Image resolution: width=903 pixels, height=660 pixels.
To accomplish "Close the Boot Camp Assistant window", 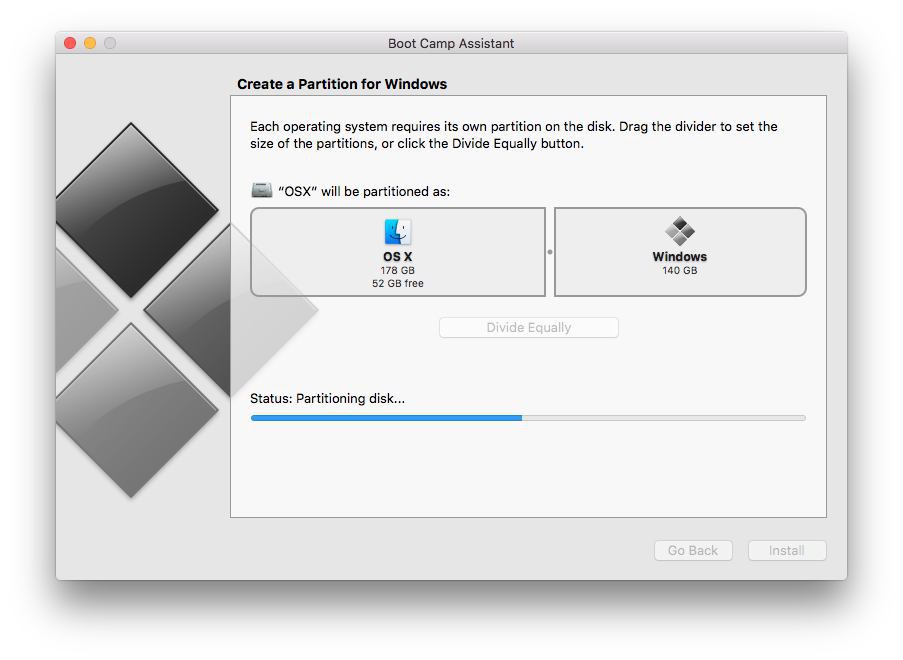I will click(70, 43).
